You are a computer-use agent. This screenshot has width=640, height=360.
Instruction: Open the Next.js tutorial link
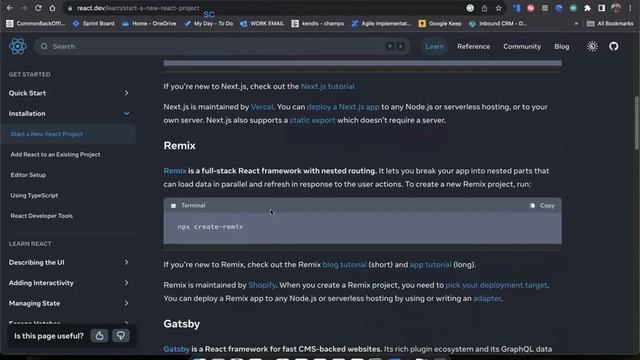pos(328,87)
